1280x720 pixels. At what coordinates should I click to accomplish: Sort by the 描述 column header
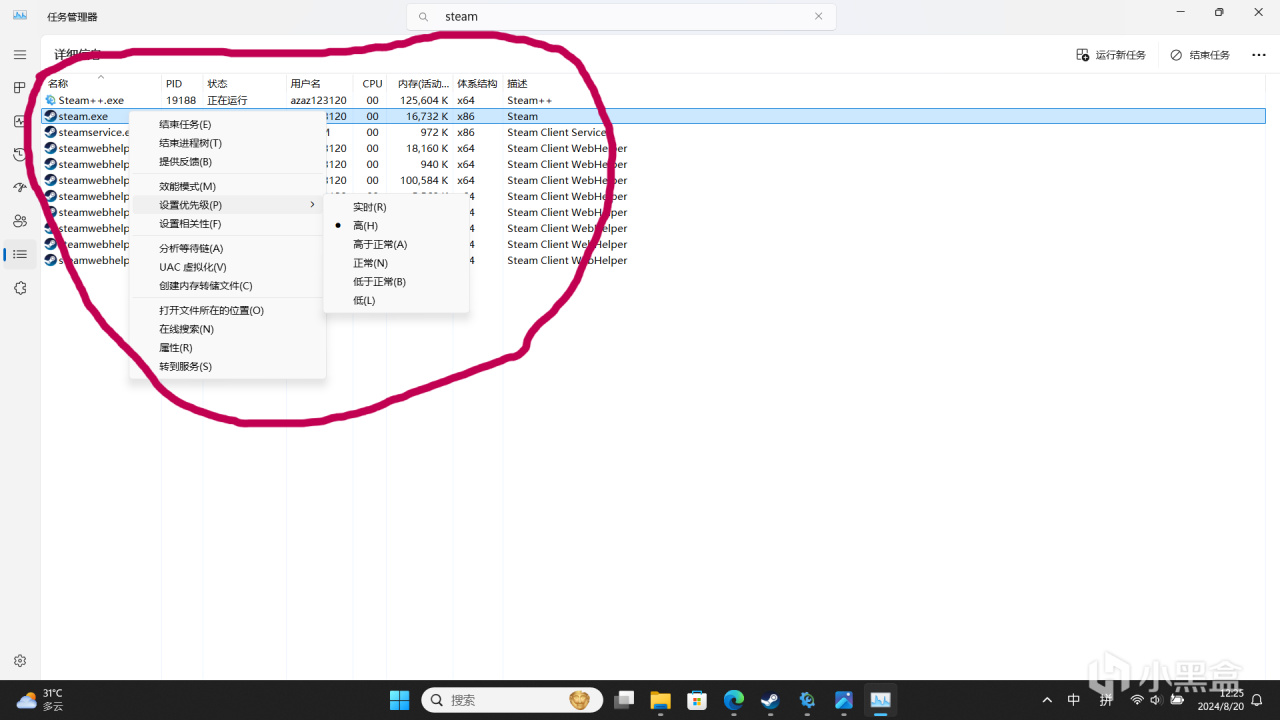[517, 84]
